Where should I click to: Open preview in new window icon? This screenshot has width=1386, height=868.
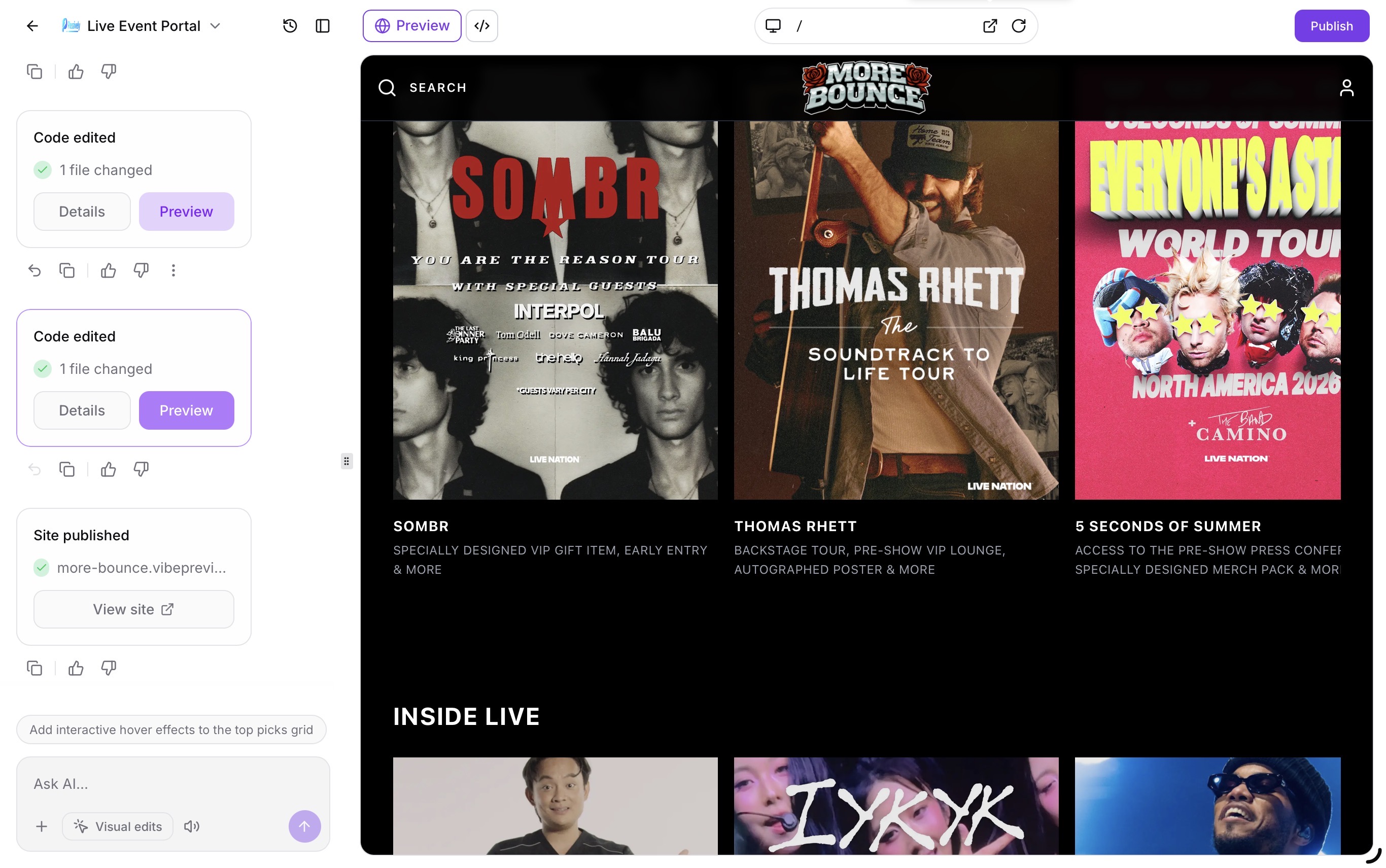990,26
